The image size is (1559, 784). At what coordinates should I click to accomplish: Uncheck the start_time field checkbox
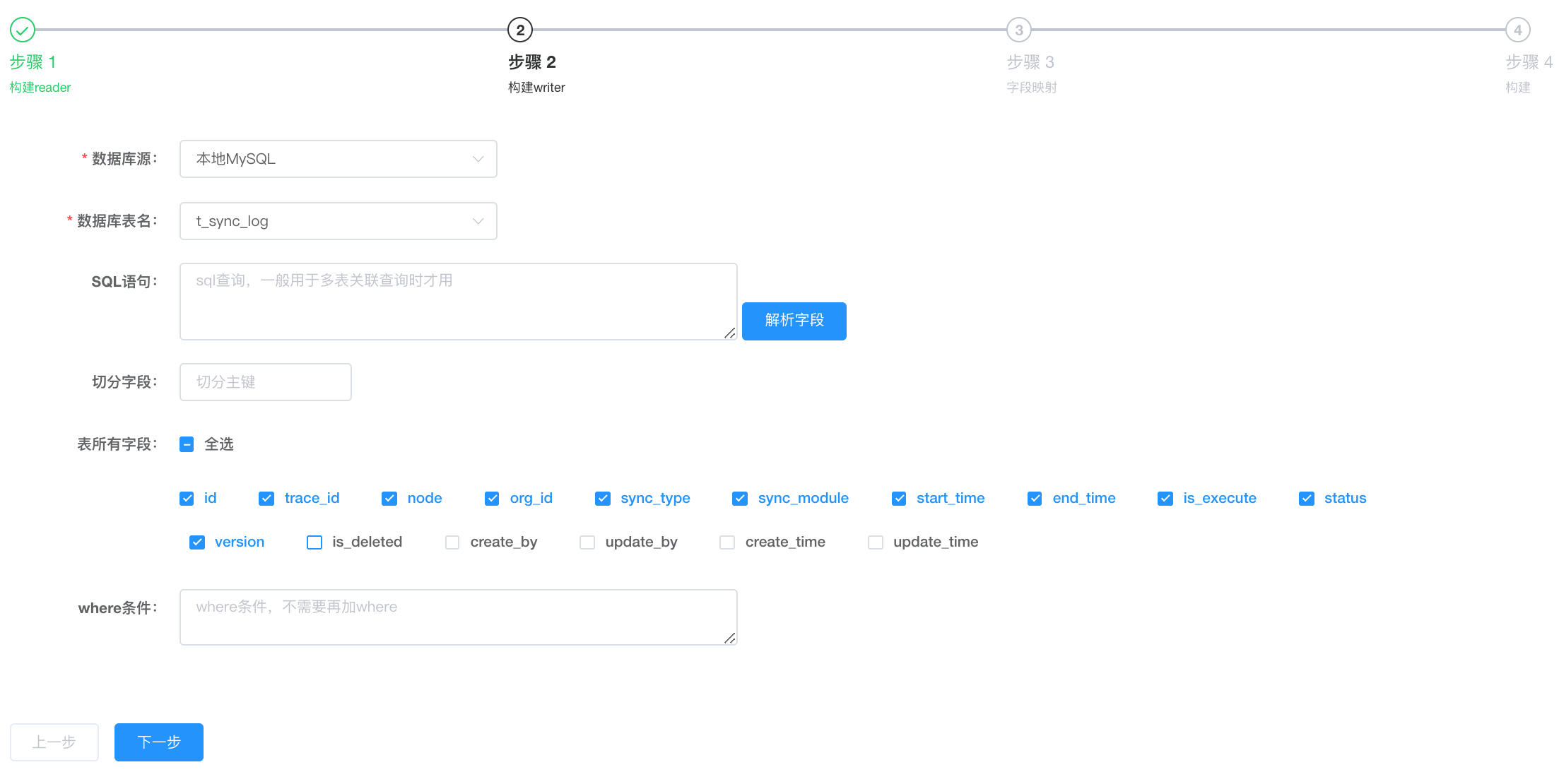(x=899, y=499)
